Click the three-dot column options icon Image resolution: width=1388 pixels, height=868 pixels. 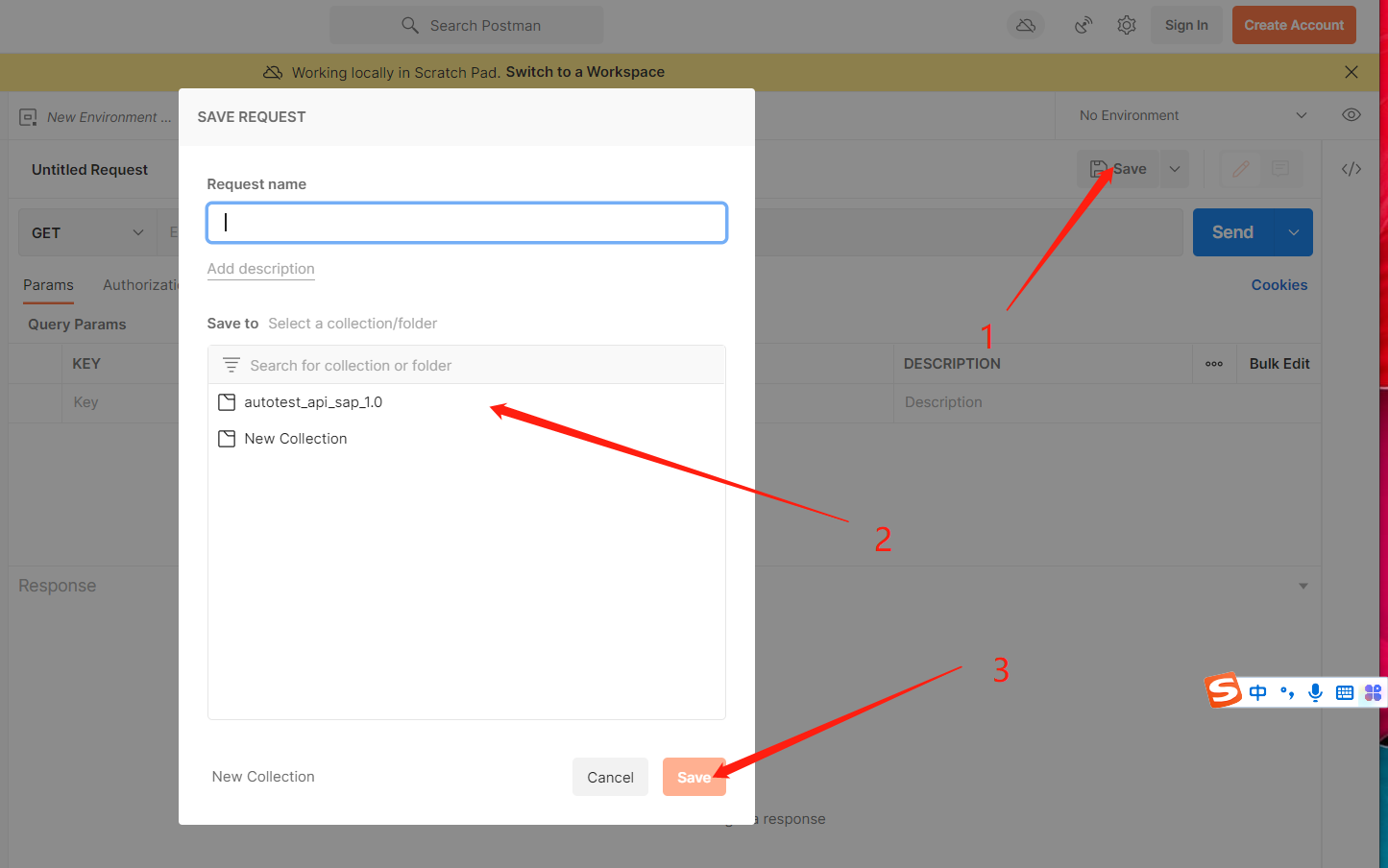pyautogui.click(x=1214, y=364)
